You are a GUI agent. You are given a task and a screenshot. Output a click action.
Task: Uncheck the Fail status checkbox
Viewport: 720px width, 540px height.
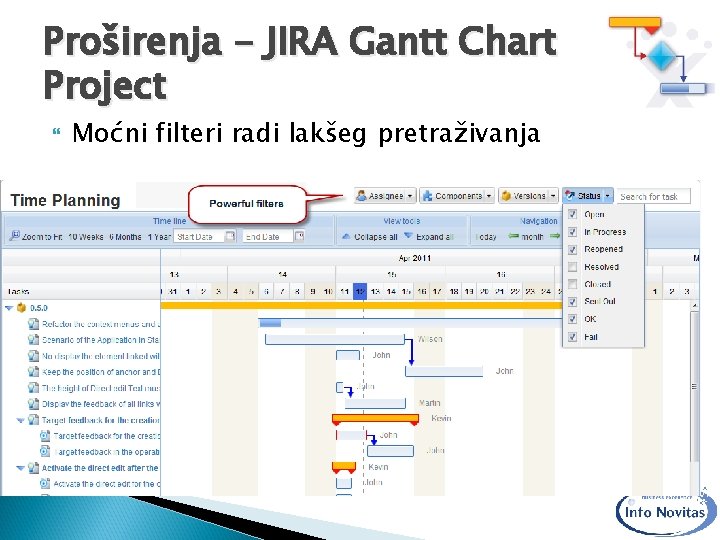tap(572, 337)
